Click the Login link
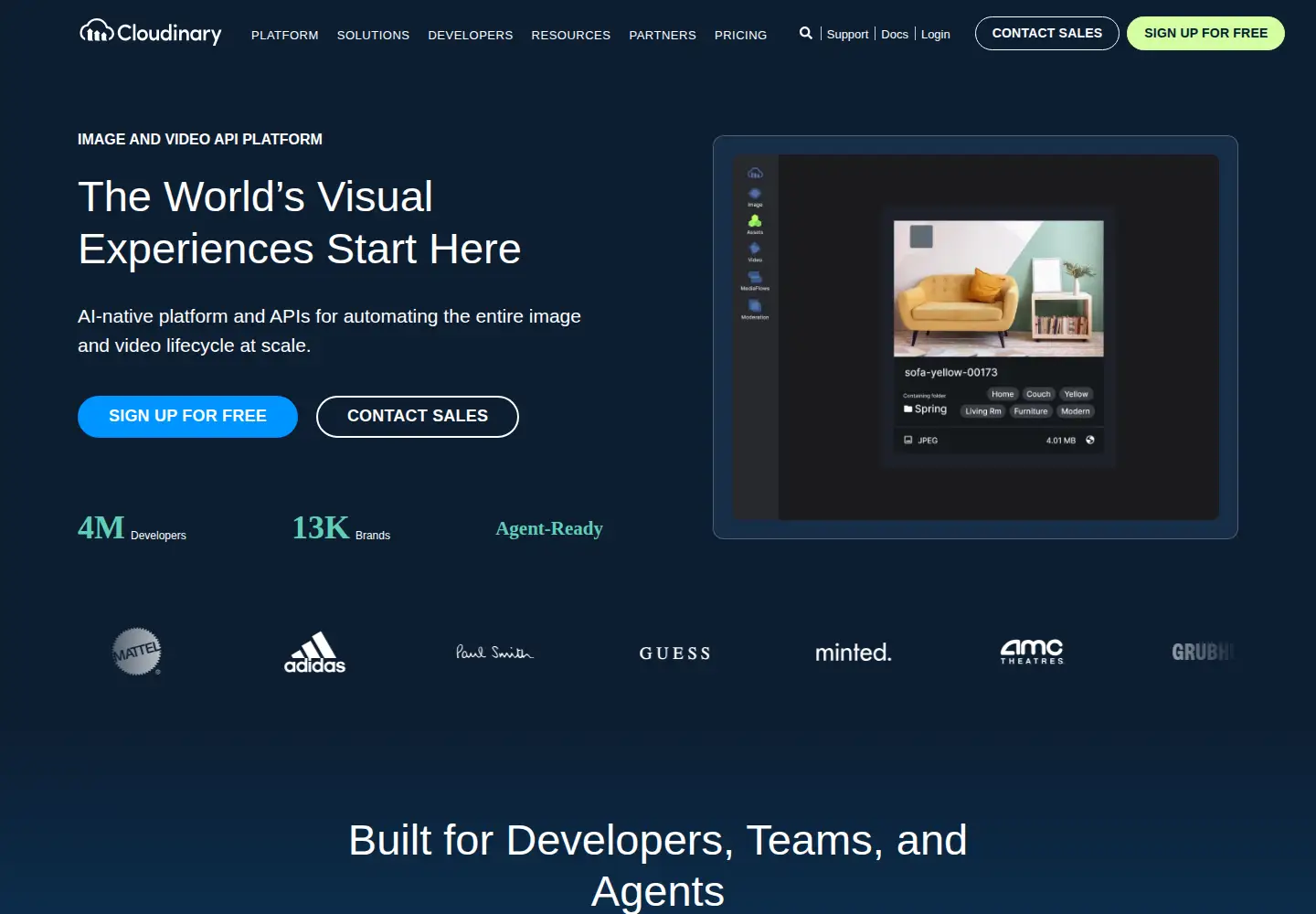1316x914 pixels. 936,34
